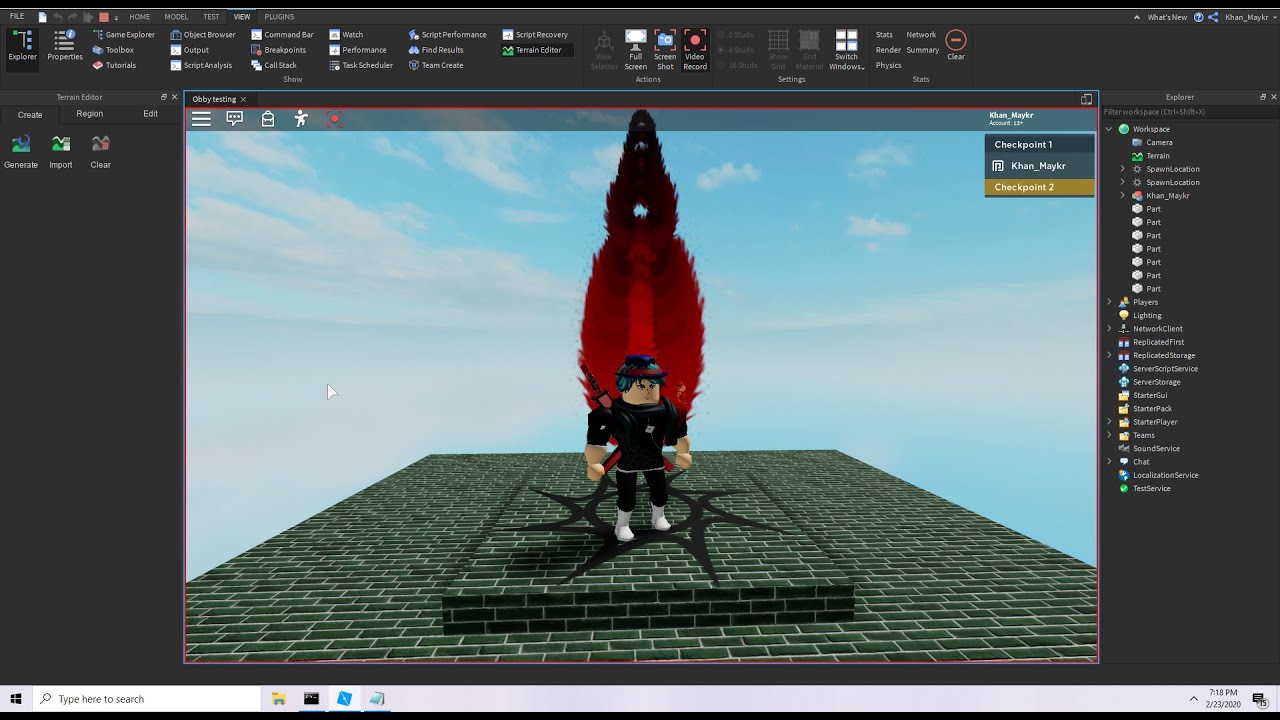Show Summary stats

(x=923, y=50)
